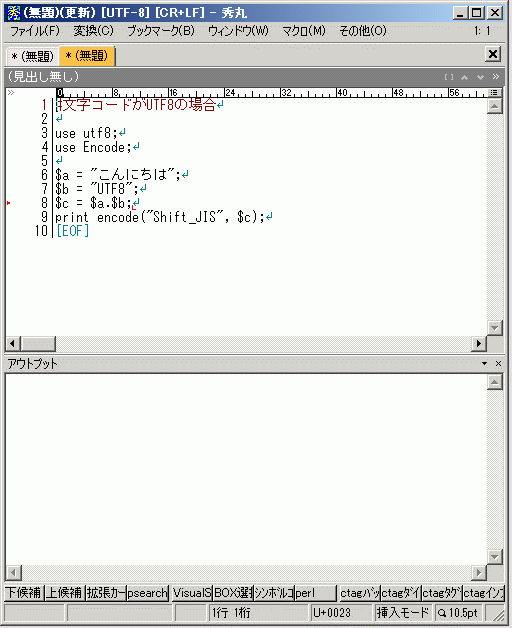Image resolution: width=512 pixels, height=628 pixels.
Task: Maximize the Hidemaru window
Action: 477,13
